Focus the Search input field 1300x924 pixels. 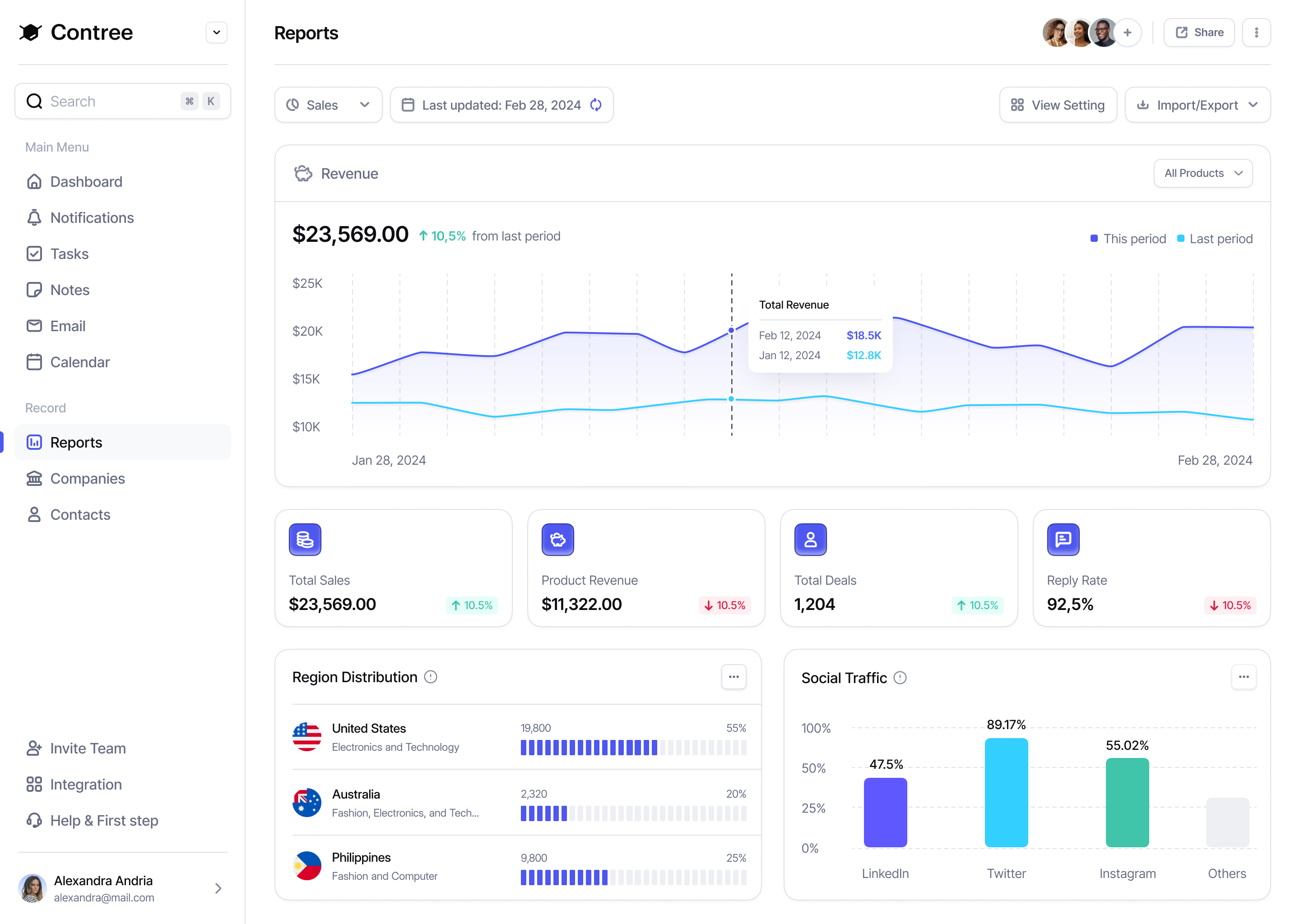tap(122, 101)
